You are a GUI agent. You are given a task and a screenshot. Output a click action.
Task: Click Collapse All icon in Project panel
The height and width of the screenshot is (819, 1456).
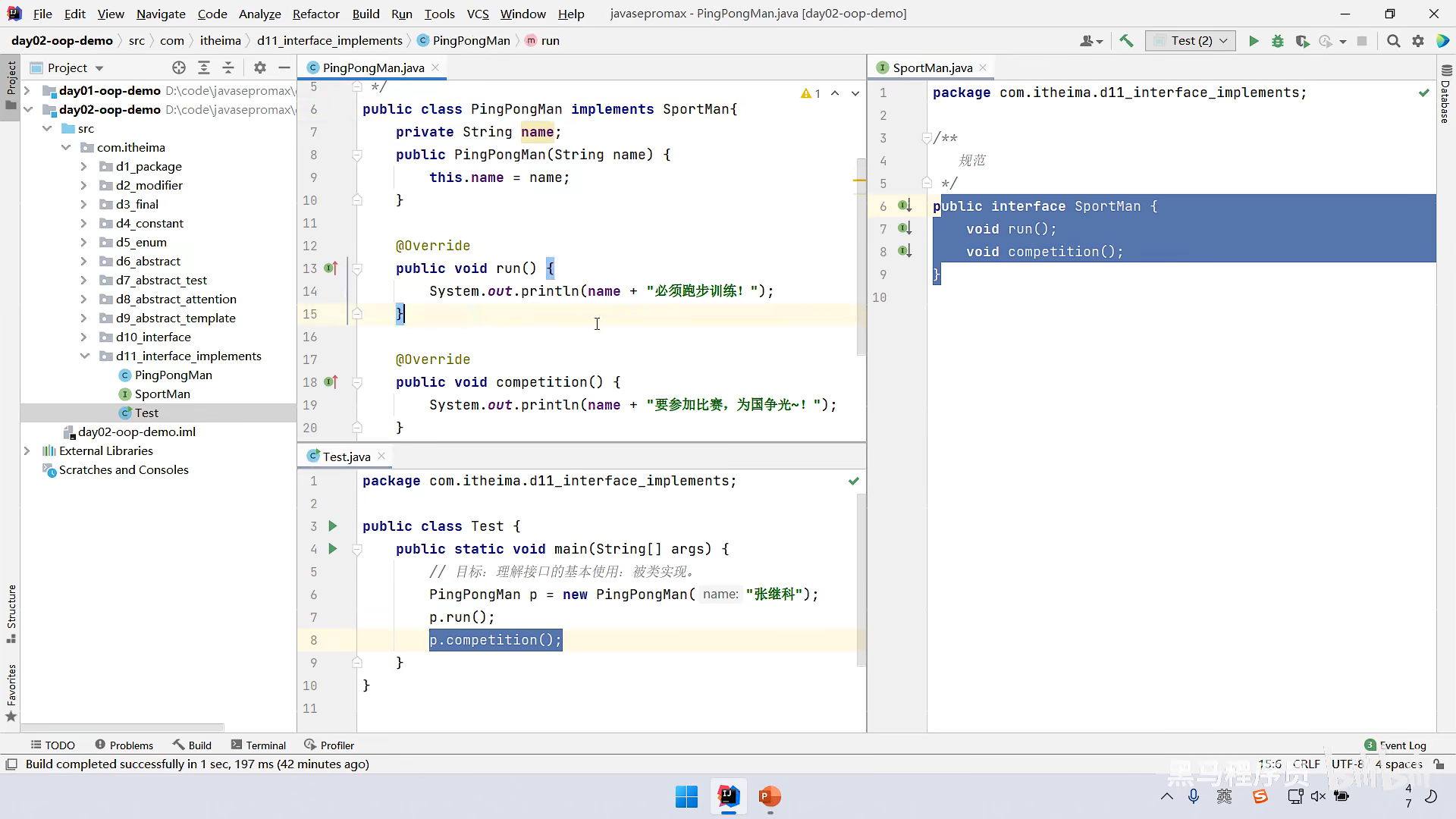[228, 67]
